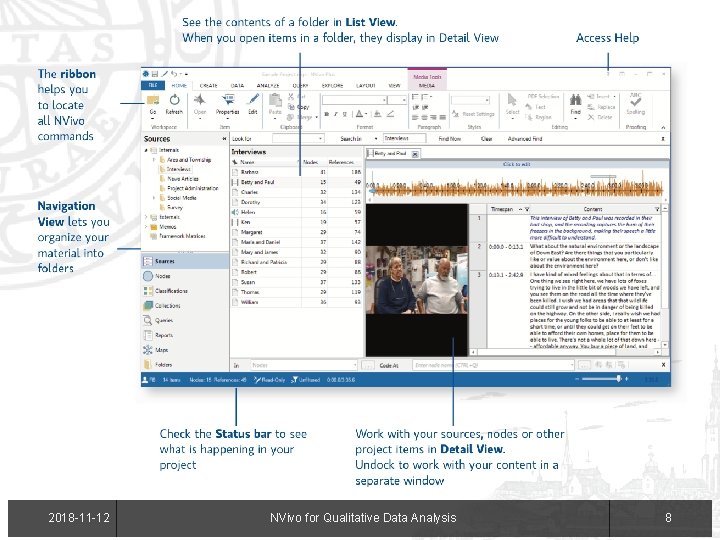This screenshot has width=720, height=540.
Task: Collapse the ribbon with the caret
Action: 663,127
